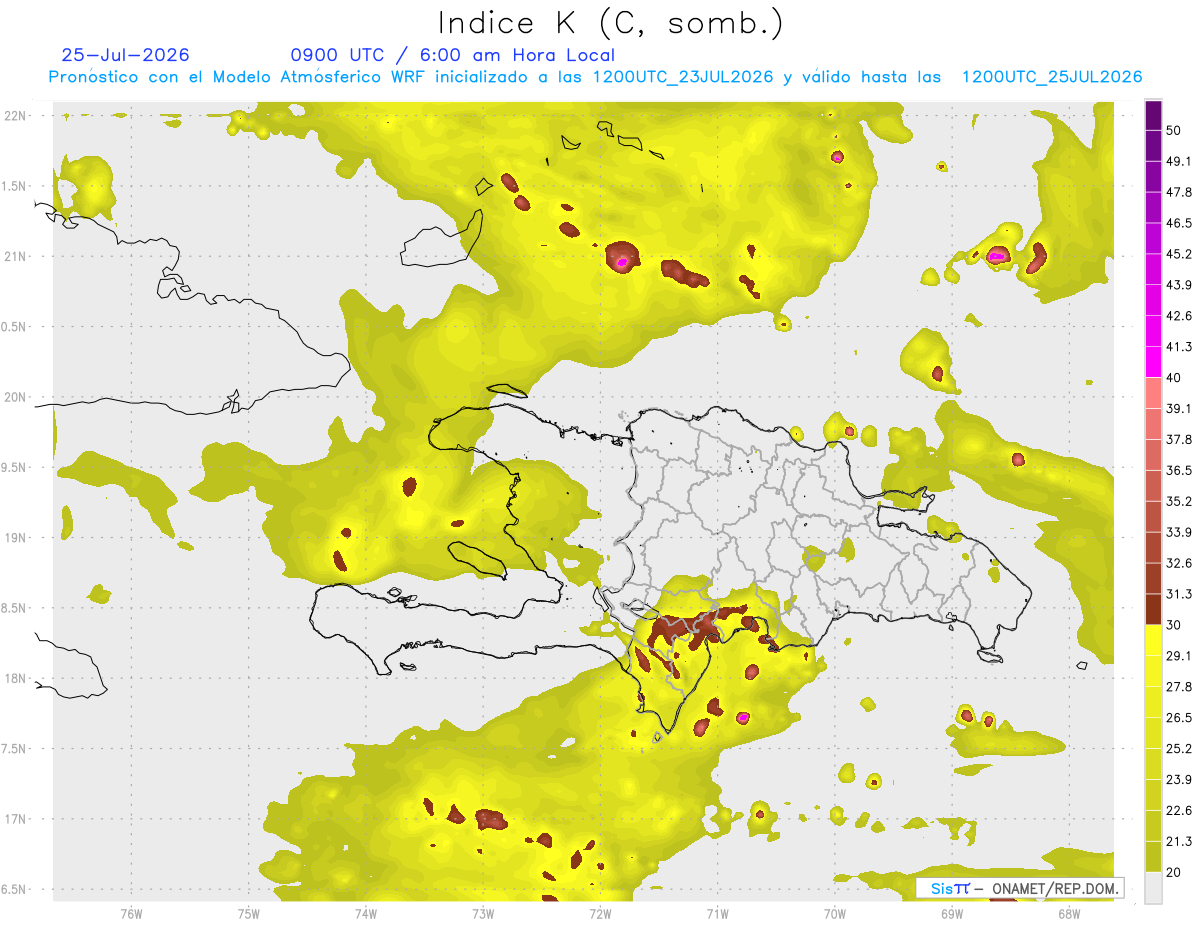
Task: Pick the bright magenta swatch between 40 and 41.3
Action: click(x=1153, y=362)
